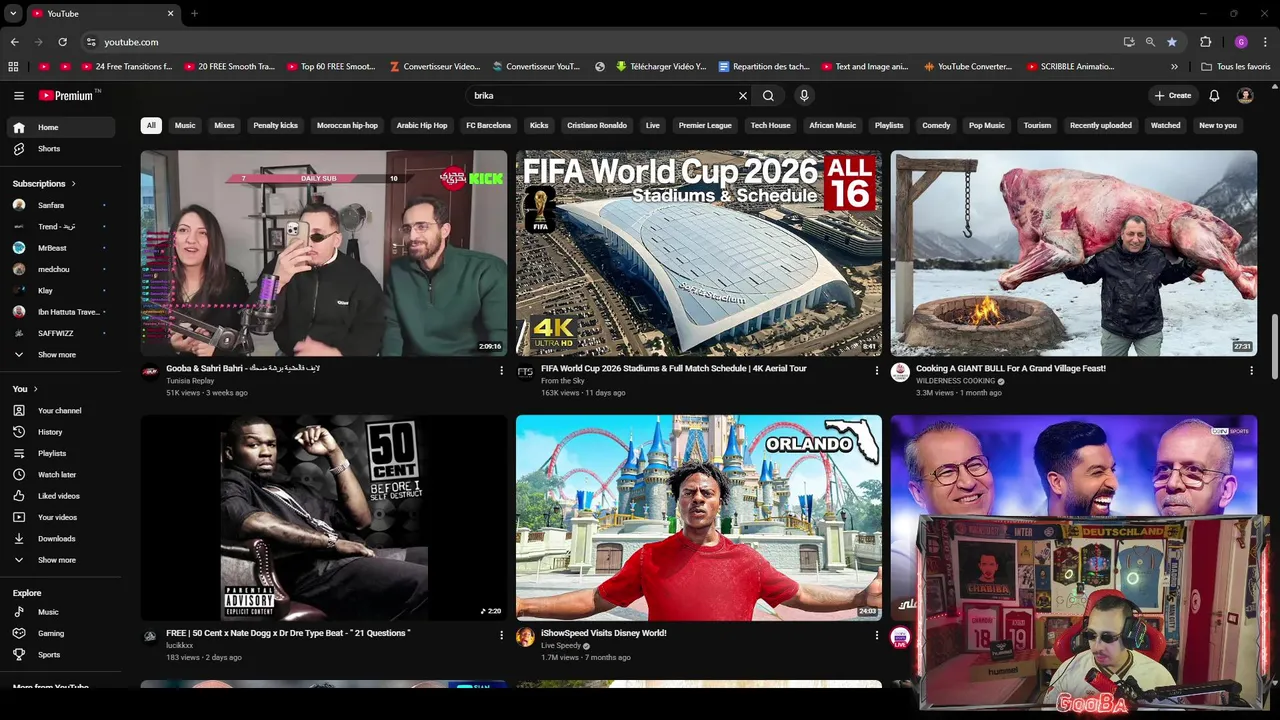This screenshot has width=1280, height=720.
Task: Open the MrBeast subscription channel
Action: tap(62, 248)
